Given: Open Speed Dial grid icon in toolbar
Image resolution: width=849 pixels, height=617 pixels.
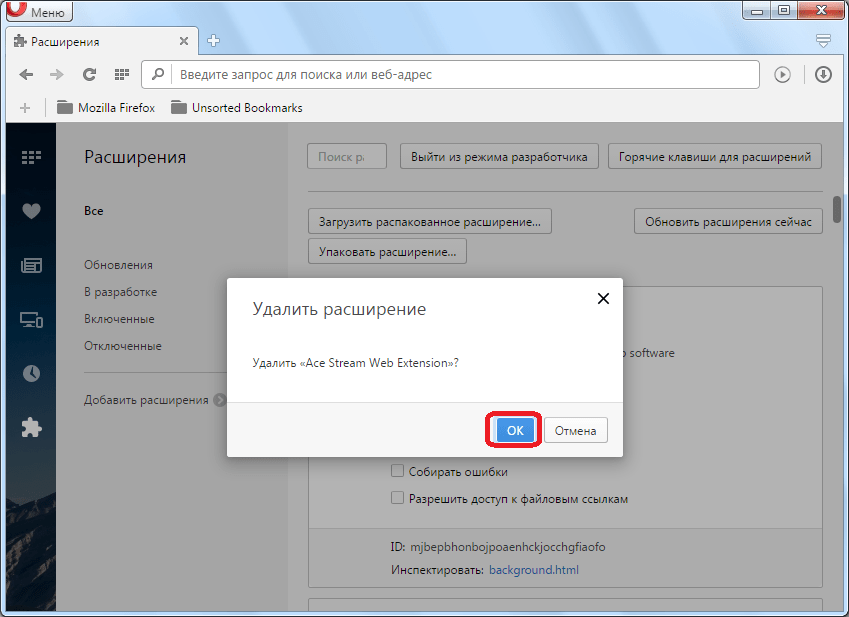Looking at the screenshot, I should click(x=122, y=75).
